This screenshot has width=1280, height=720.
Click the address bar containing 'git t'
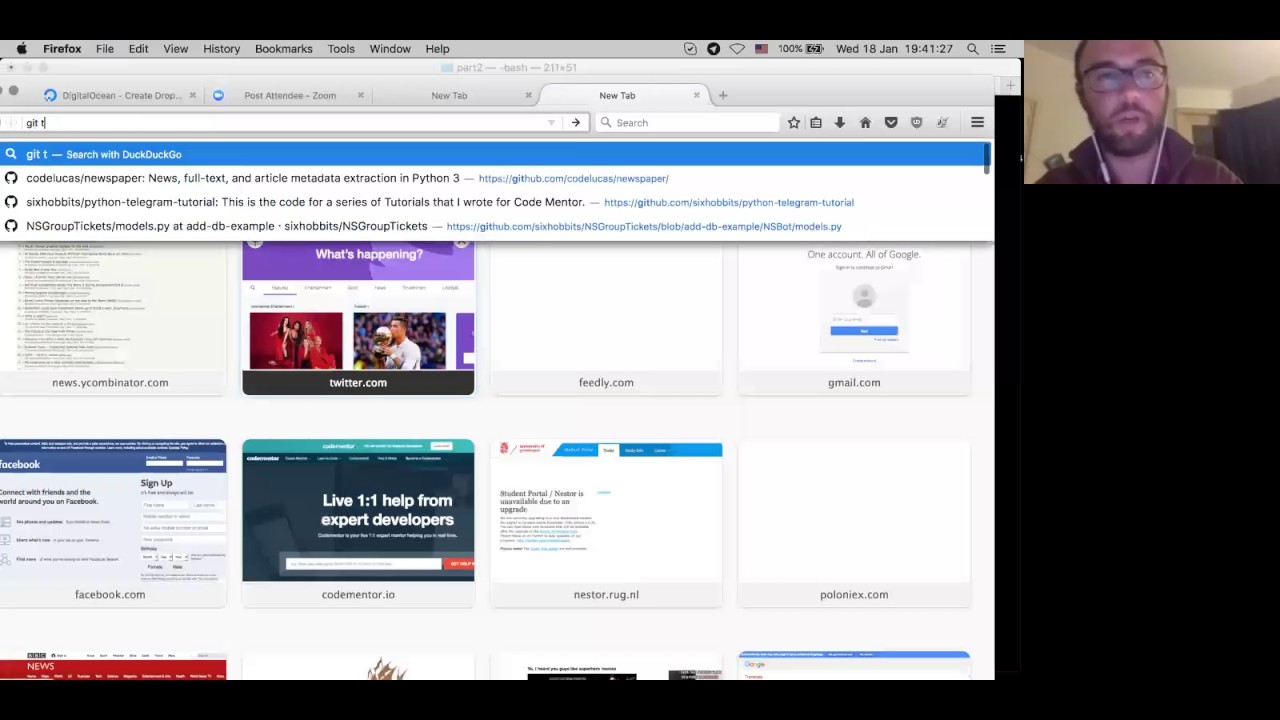[285, 123]
